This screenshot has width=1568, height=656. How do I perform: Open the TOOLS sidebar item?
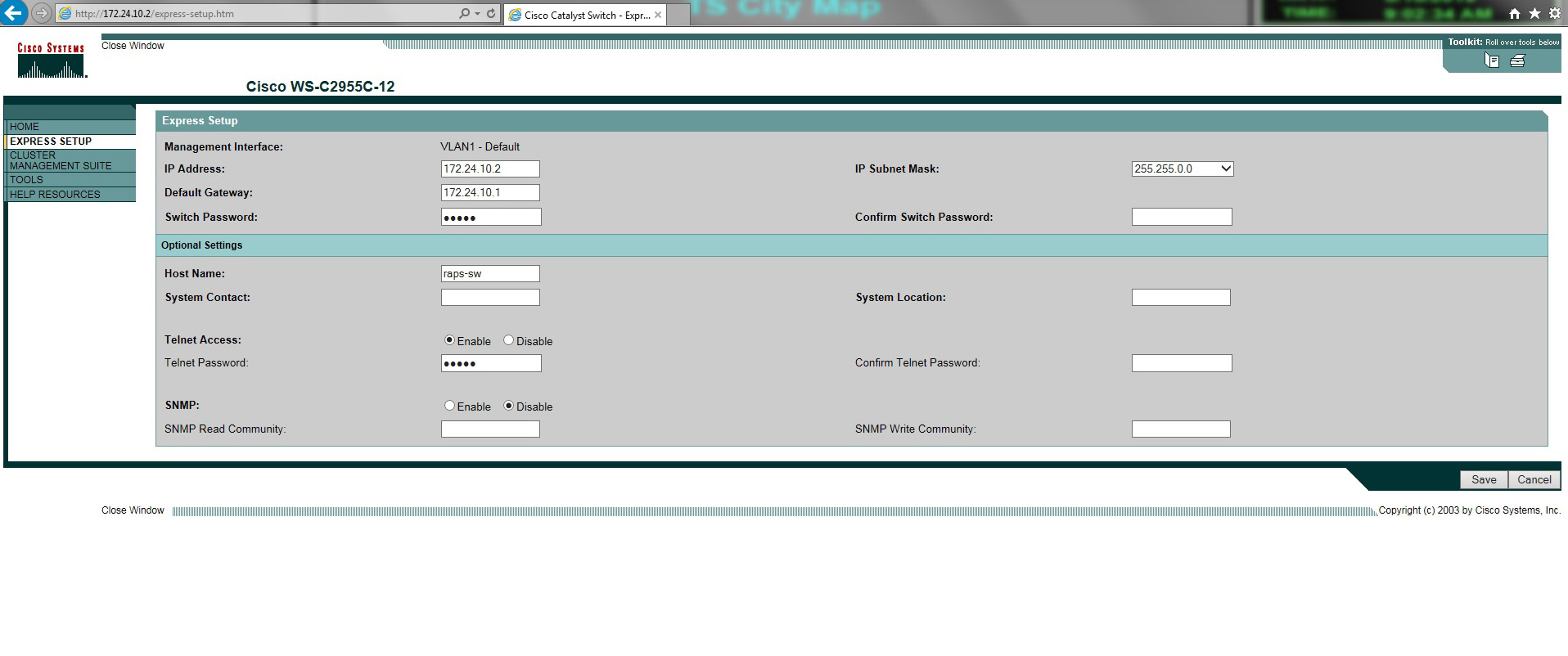pos(71,180)
